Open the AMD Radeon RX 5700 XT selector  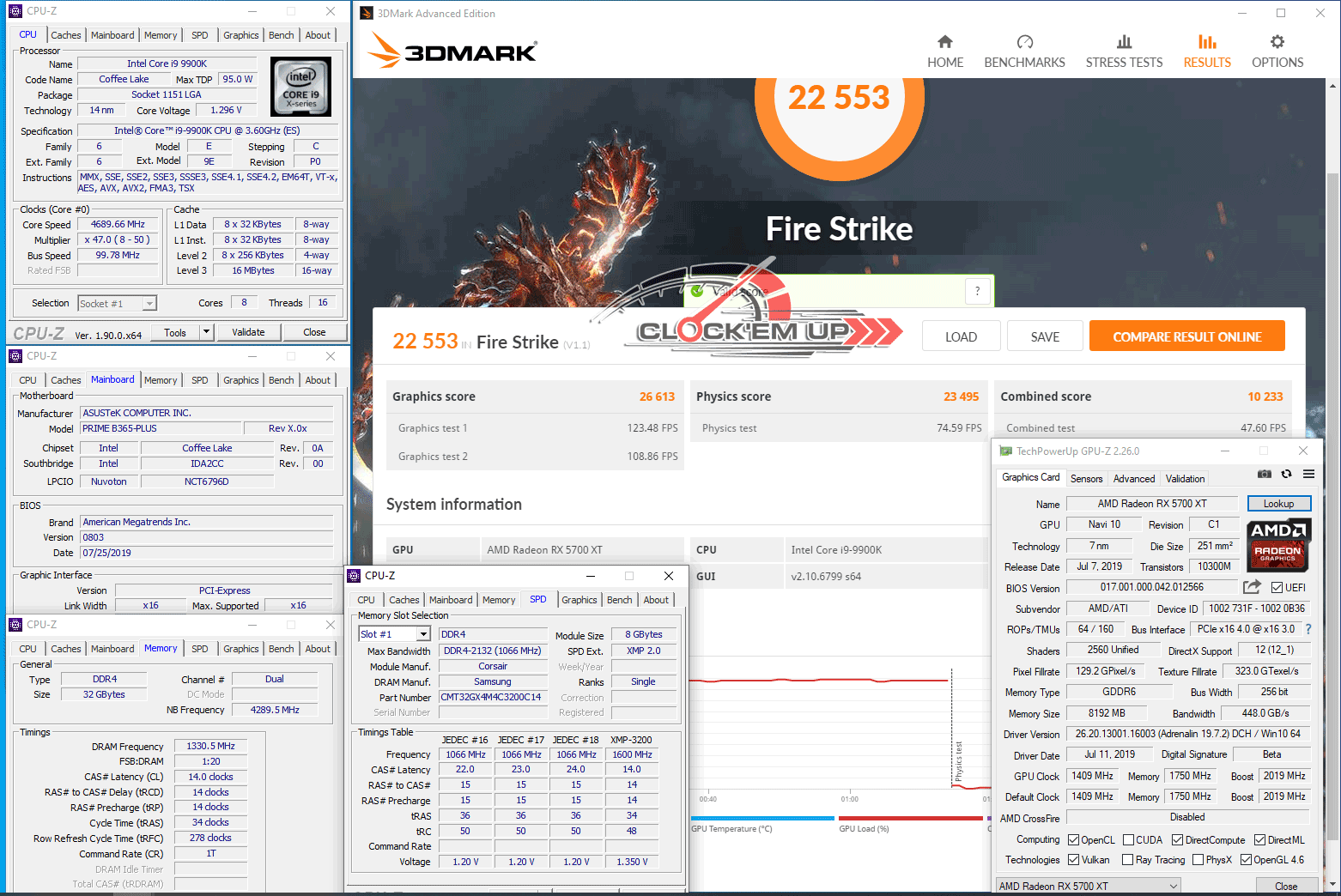[1089, 886]
